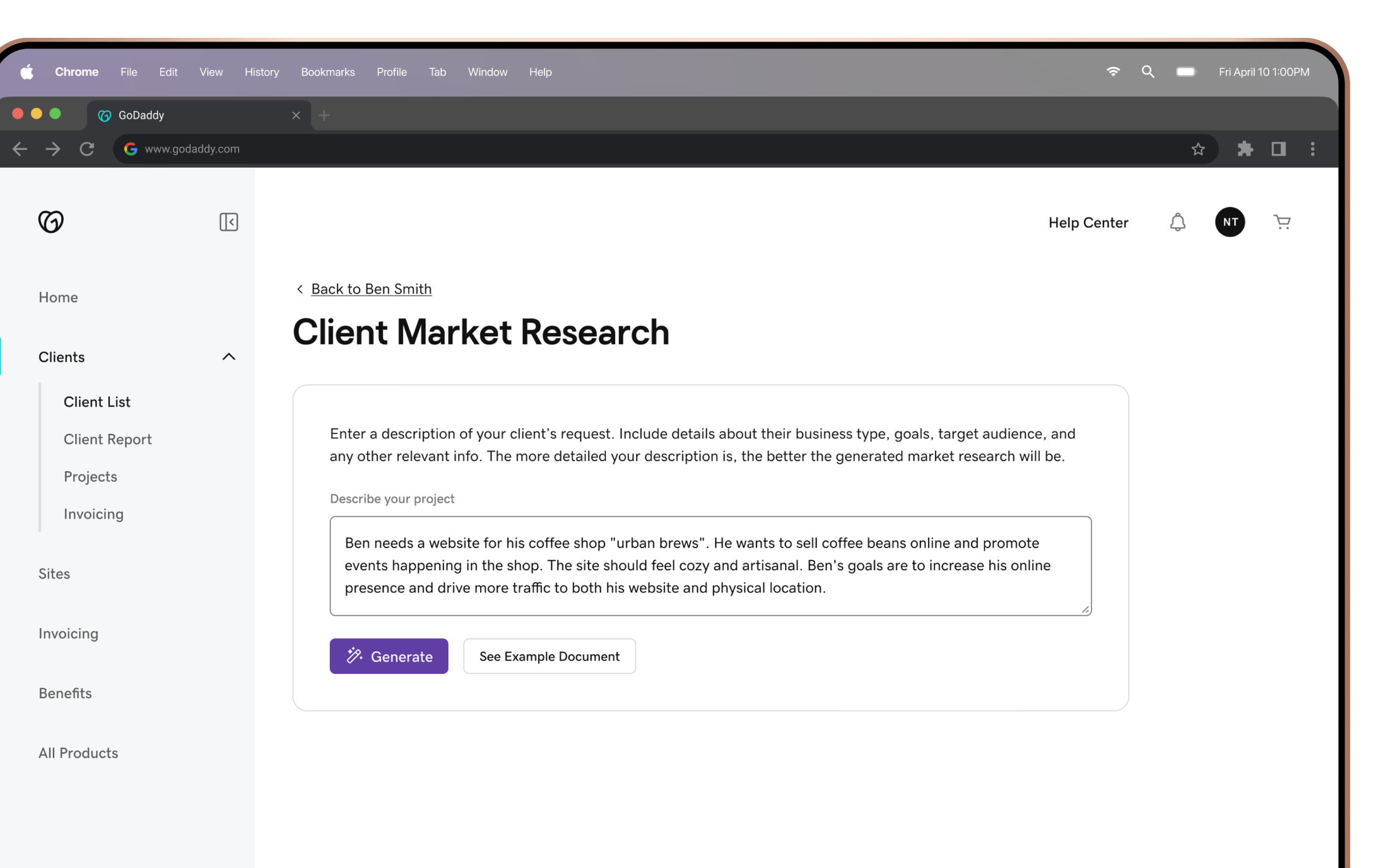
Task: Open Benefits in sidebar
Action: pos(65,693)
